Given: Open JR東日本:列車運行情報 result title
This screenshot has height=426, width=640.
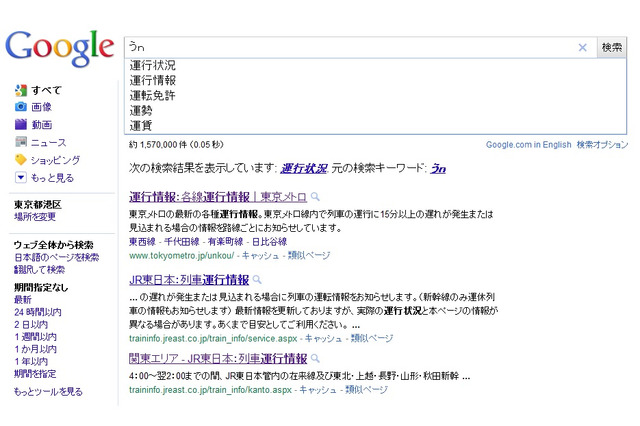Looking at the screenshot, I should point(189,280).
